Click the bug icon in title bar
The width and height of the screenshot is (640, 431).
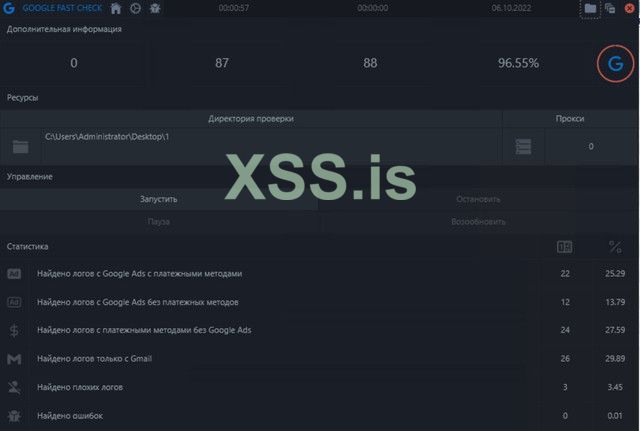pos(155,8)
